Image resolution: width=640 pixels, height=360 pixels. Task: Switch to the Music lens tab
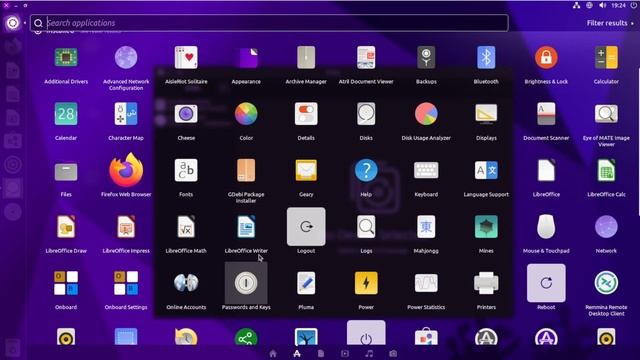[369, 353]
